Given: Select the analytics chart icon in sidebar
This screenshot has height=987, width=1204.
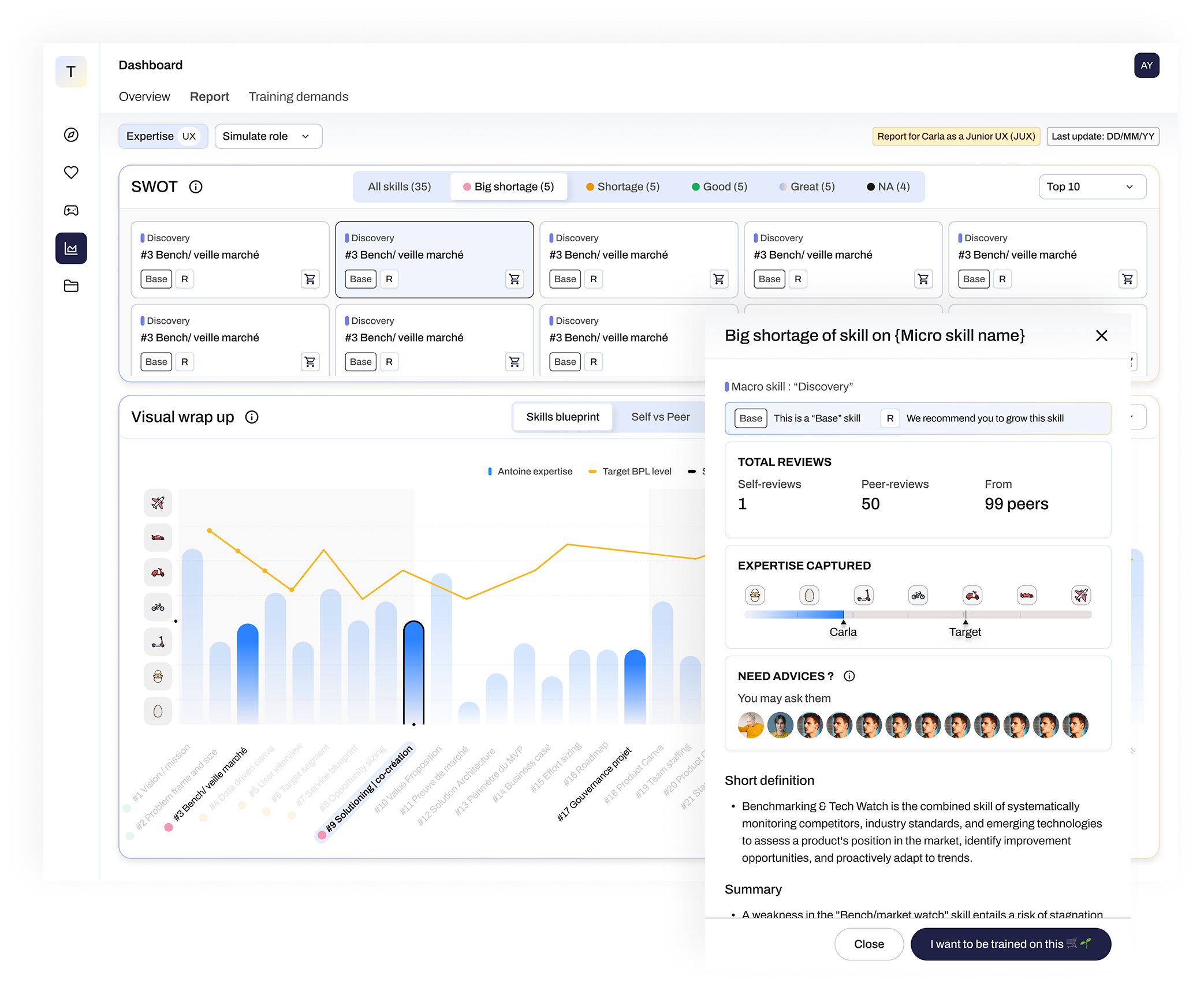Looking at the screenshot, I should 70,248.
